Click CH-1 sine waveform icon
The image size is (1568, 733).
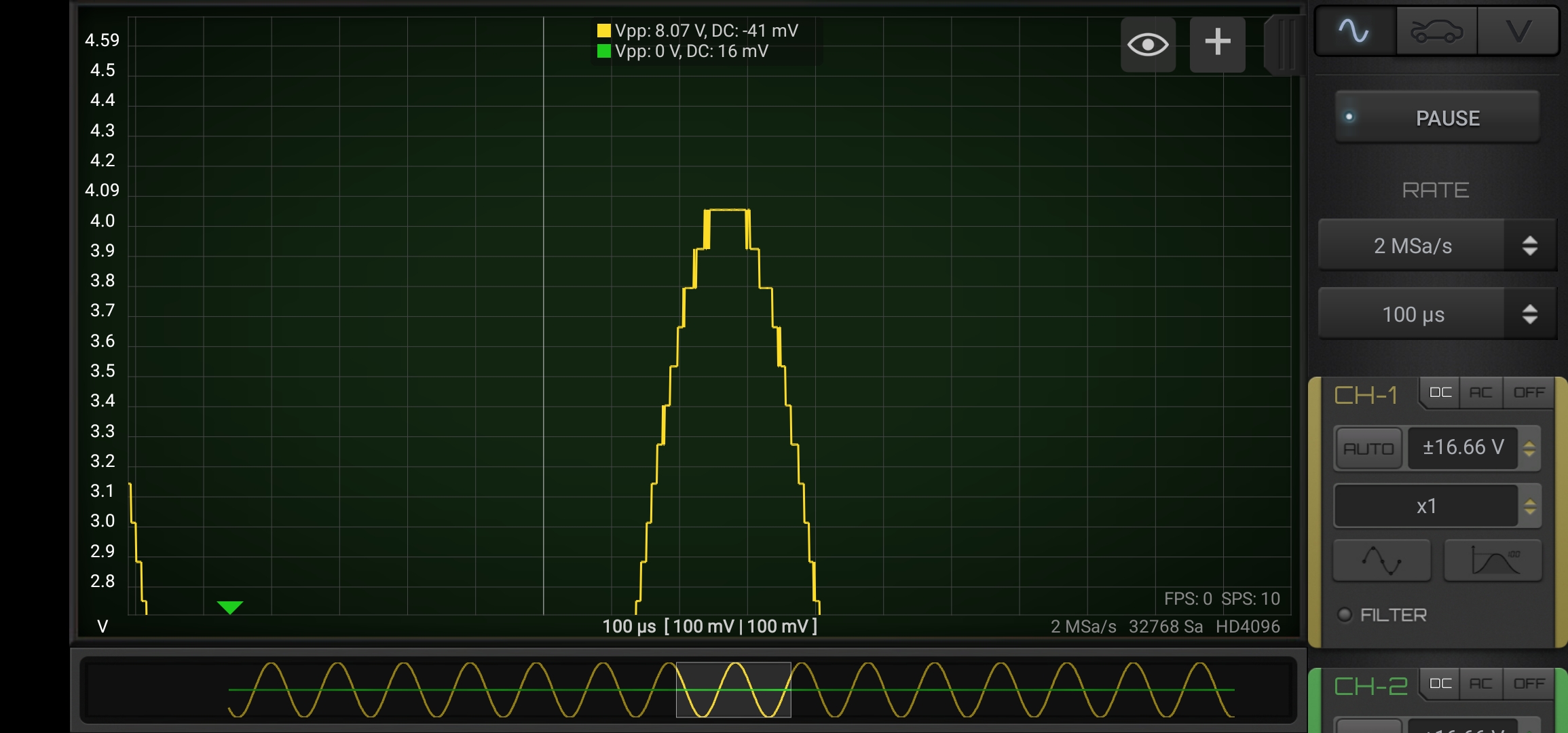(x=1381, y=561)
